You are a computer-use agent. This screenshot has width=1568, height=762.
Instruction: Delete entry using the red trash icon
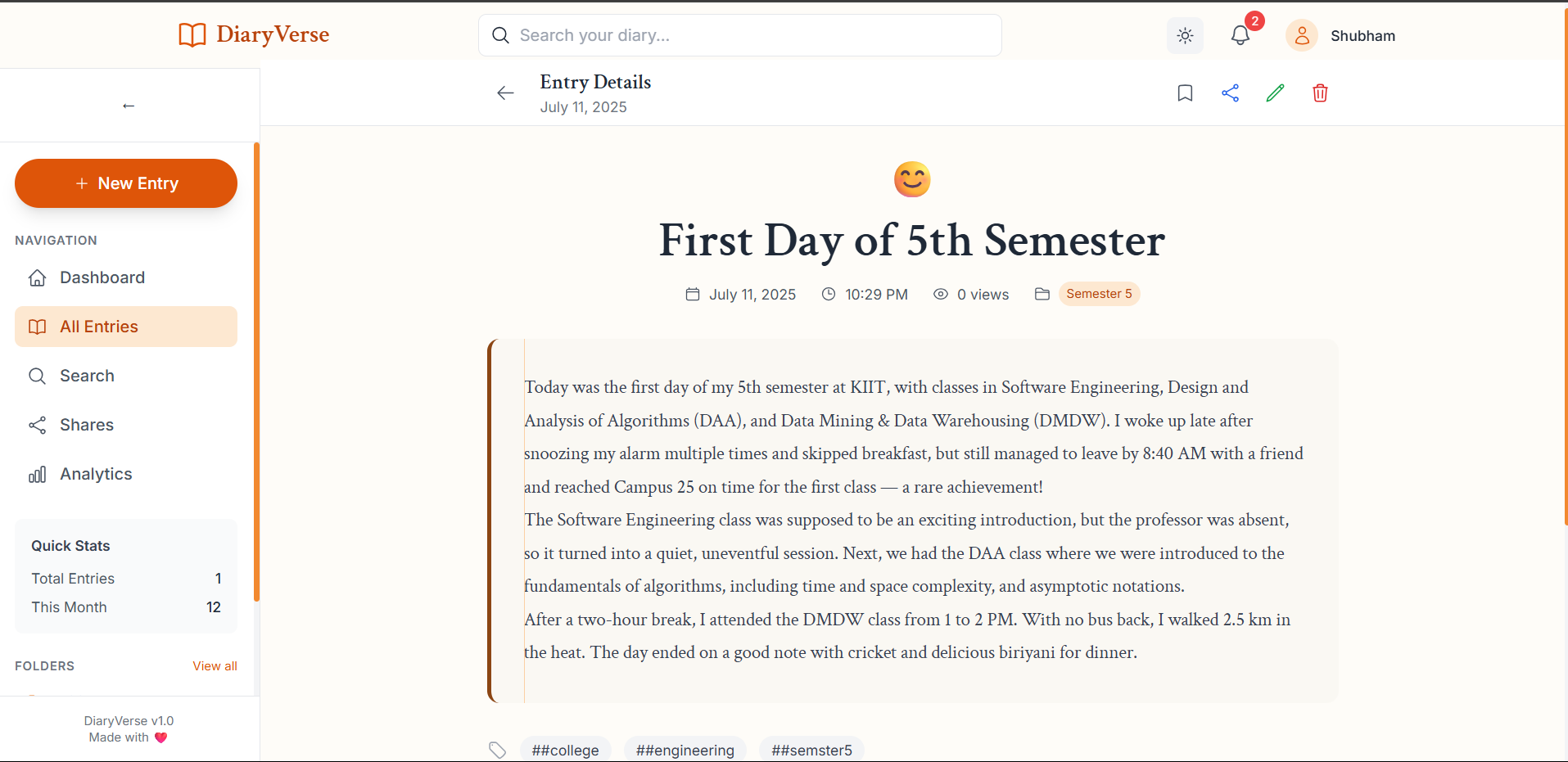point(1320,93)
